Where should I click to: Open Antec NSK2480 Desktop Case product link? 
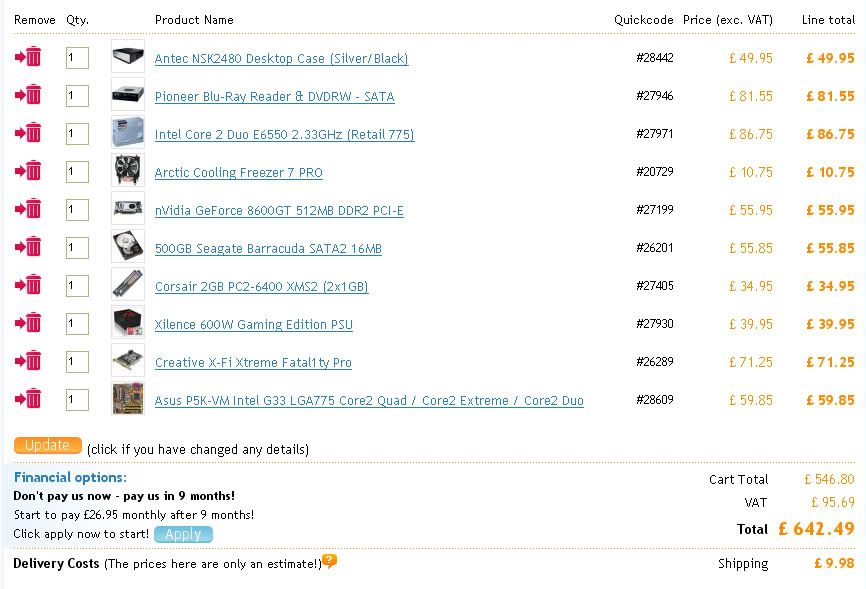pos(282,59)
